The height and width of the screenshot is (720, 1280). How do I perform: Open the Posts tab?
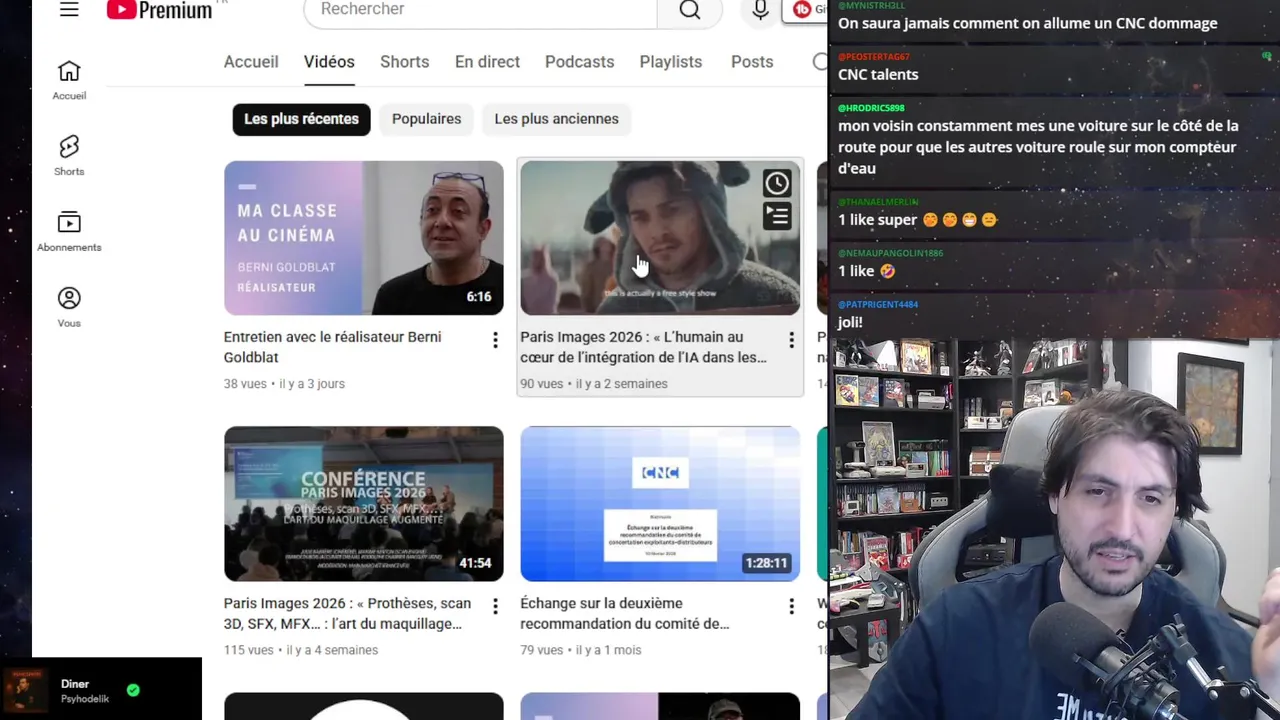[752, 62]
